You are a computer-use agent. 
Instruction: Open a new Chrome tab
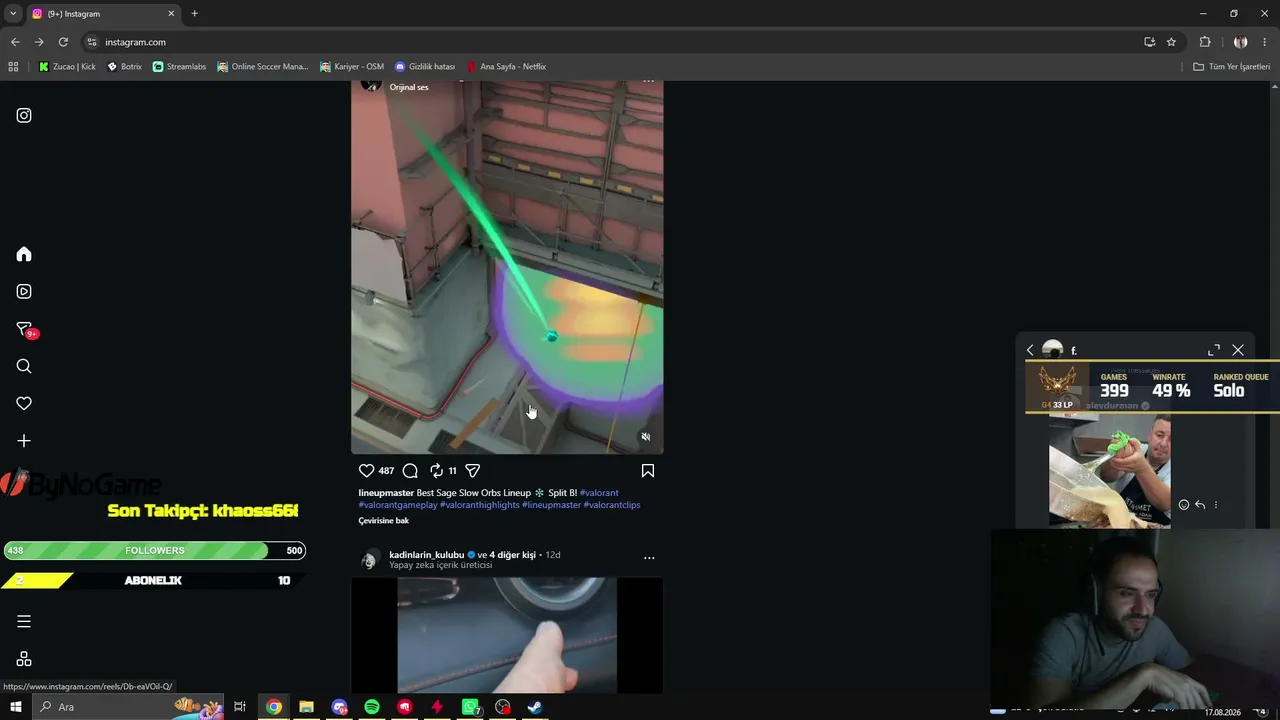click(x=194, y=13)
